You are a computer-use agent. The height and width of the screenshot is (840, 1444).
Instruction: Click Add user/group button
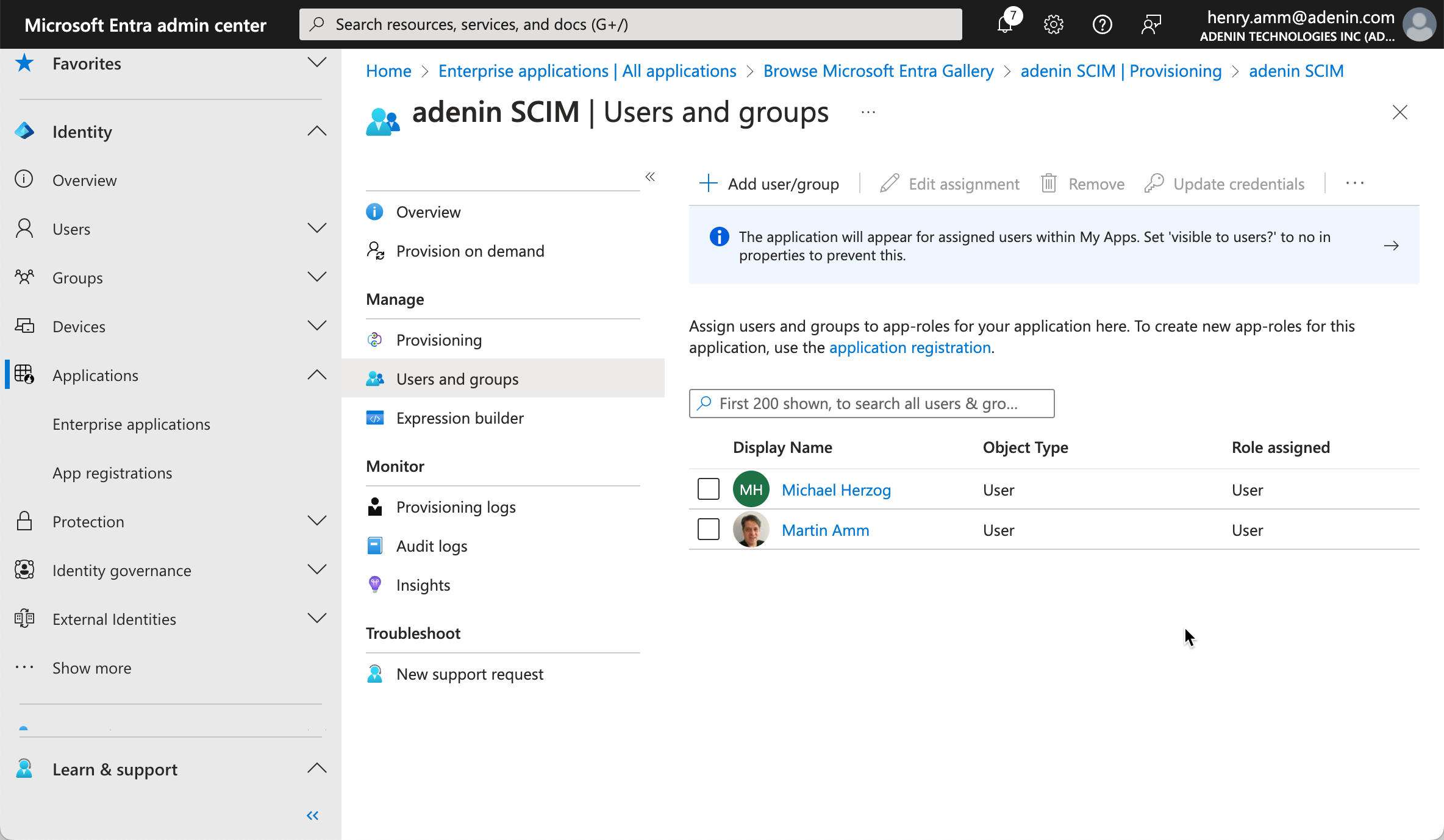tap(770, 183)
